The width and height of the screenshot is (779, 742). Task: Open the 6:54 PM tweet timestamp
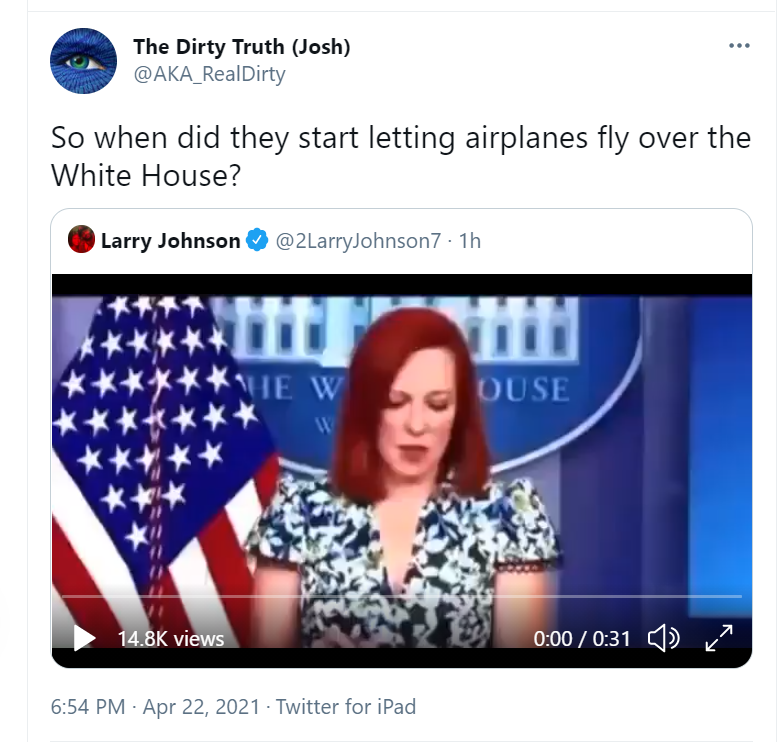pyautogui.click(x=88, y=706)
